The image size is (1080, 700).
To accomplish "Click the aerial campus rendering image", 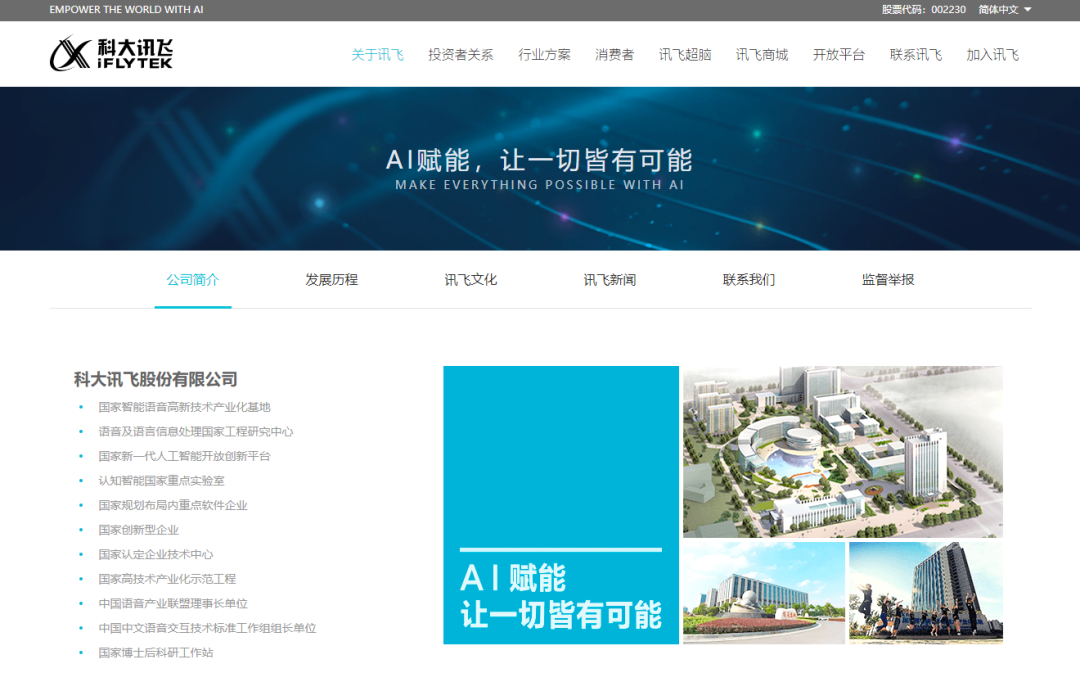I will (x=842, y=451).
